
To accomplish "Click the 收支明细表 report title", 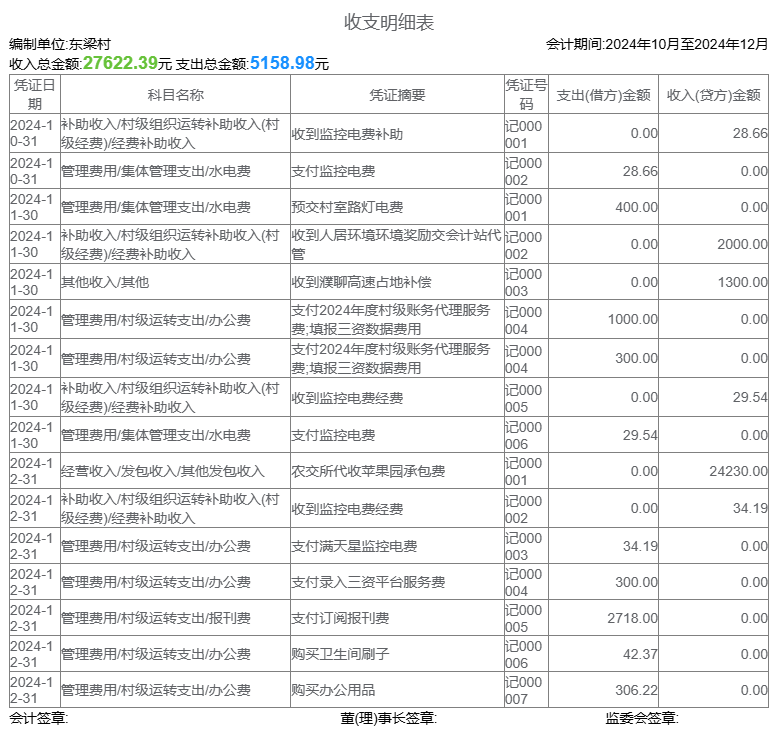I will pos(389,22).
